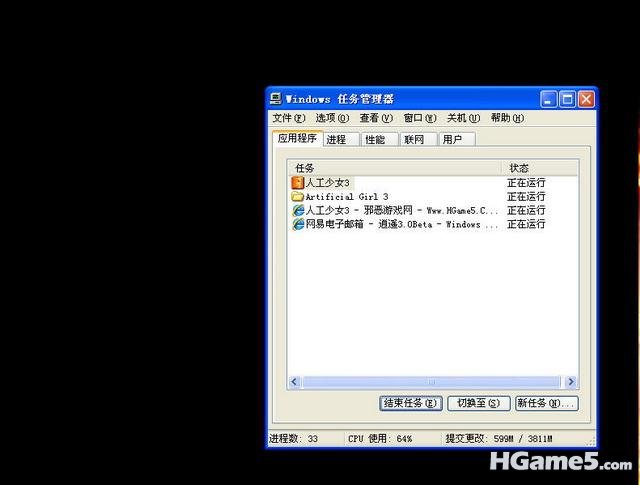Sort tasks by the 状态 column header
This screenshot has height=485, width=640.
click(539, 168)
